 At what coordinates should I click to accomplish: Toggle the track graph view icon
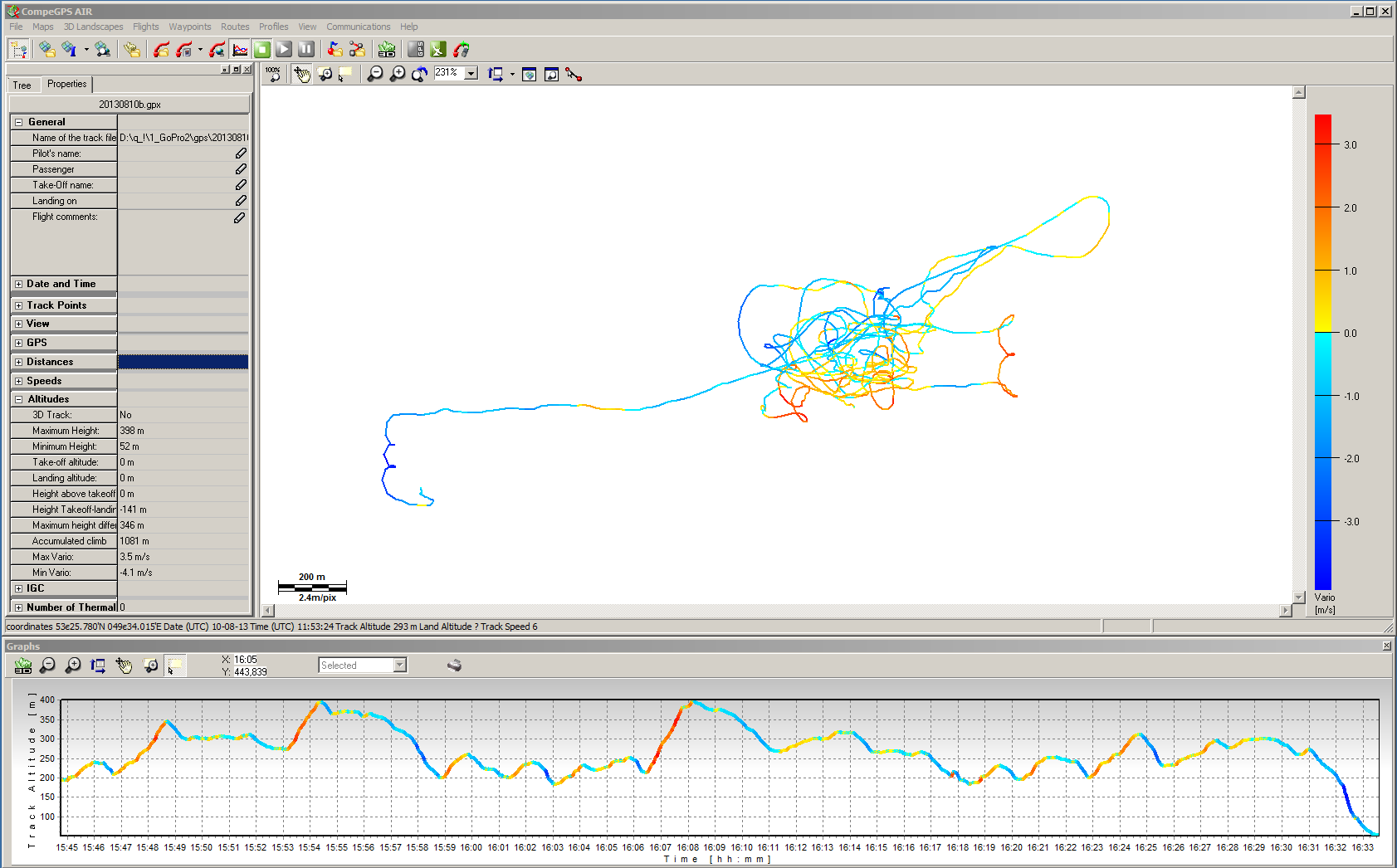coord(240,50)
